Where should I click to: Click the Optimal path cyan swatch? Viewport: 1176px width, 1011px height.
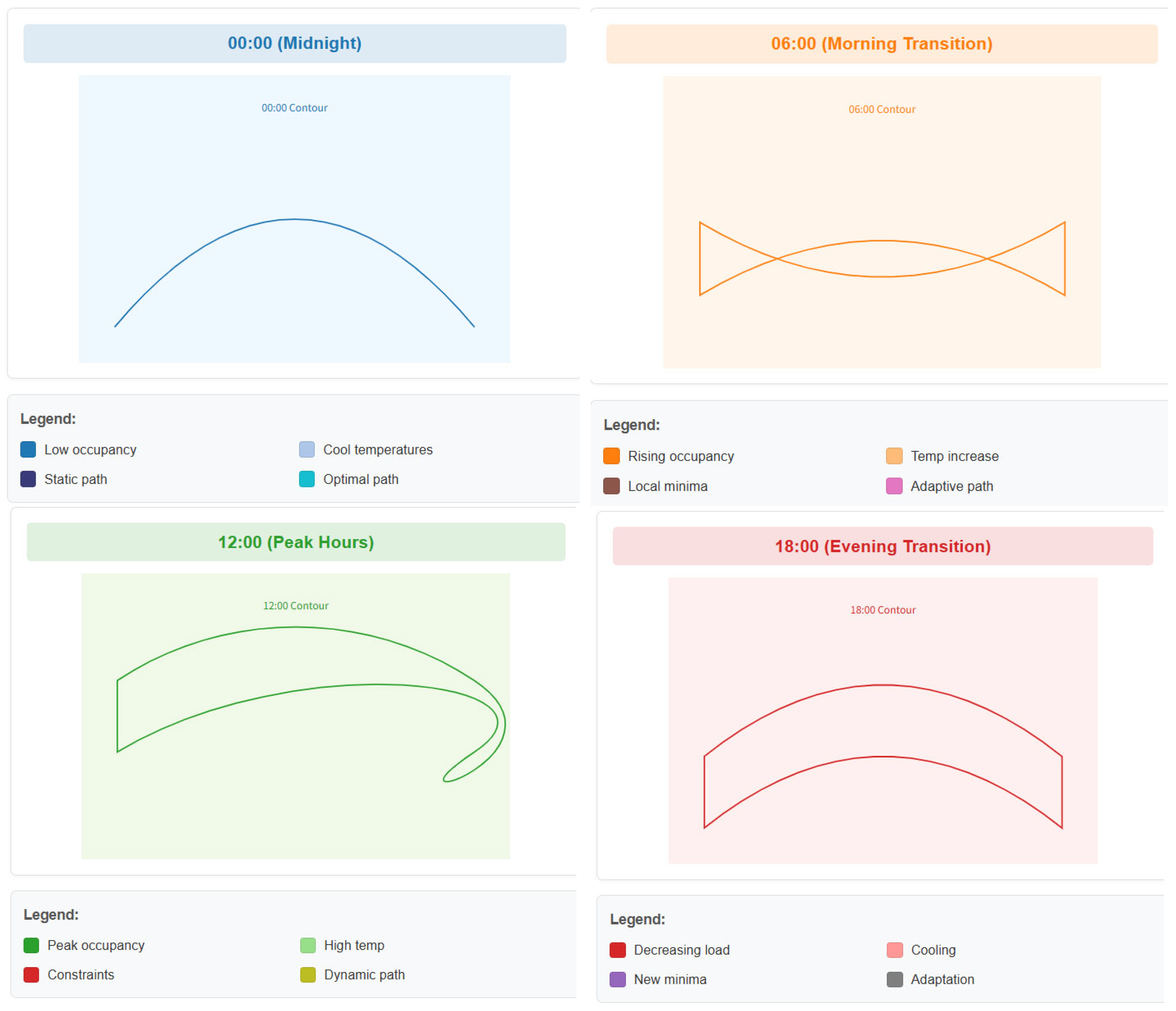[x=307, y=479]
